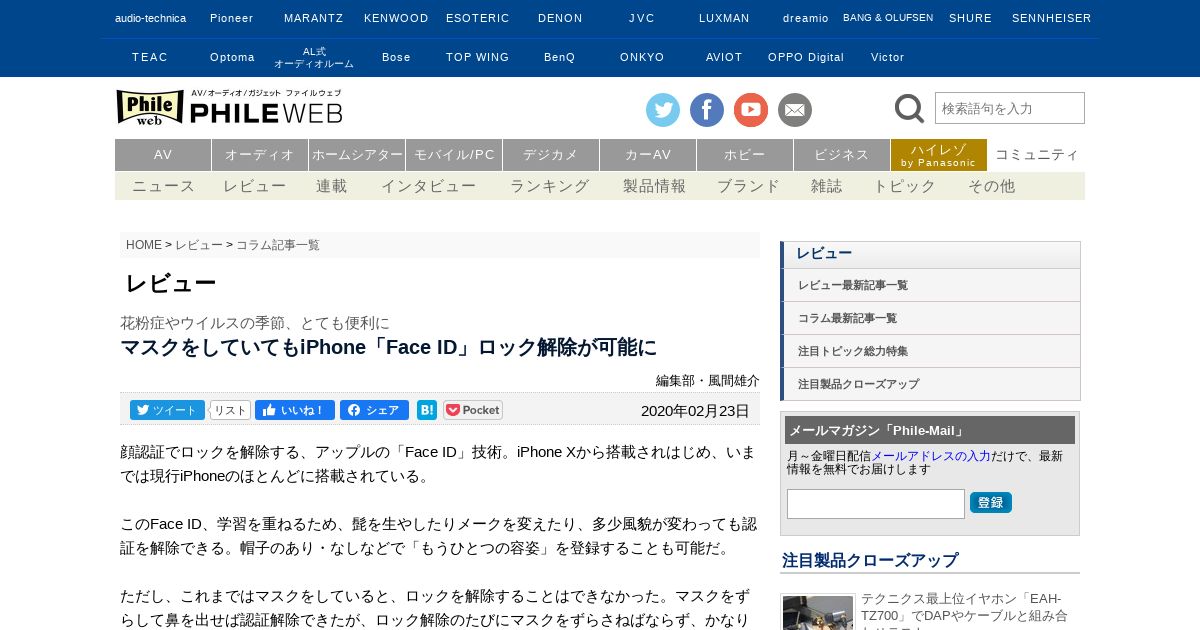Open the OPPO Digital brand link
The height and width of the screenshot is (630, 1200).
click(806, 57)
